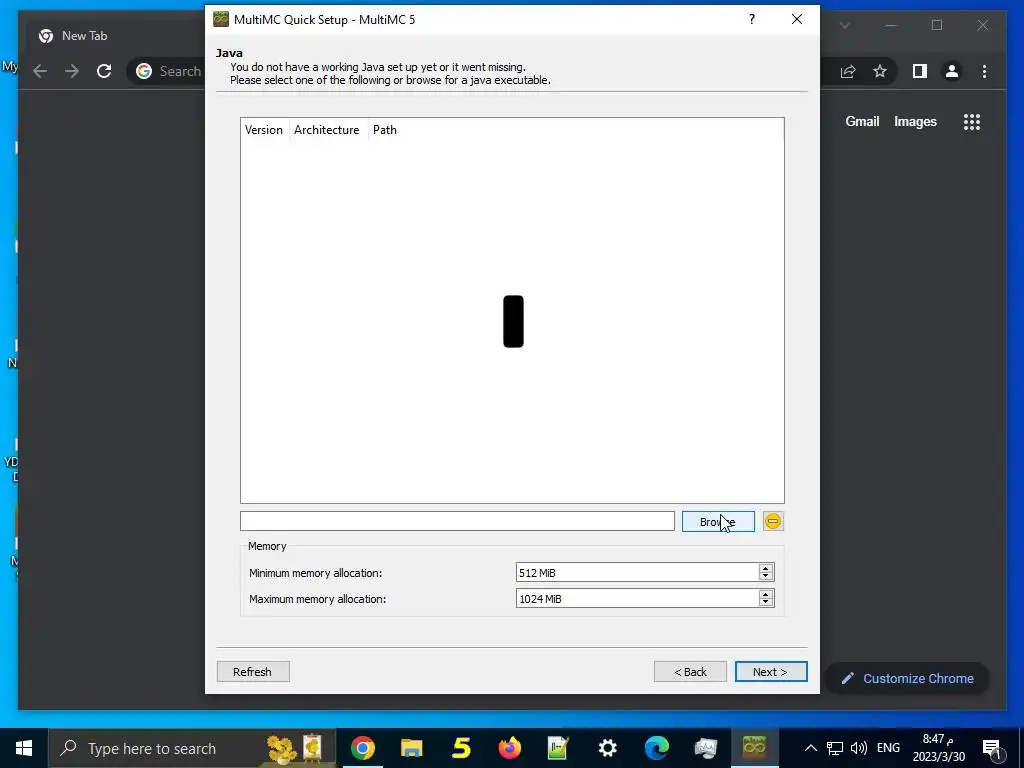The width and height of the screenshot is (1024, 768).
Task: Open the clock showing 8:47
Action: (x=938, y=748)
